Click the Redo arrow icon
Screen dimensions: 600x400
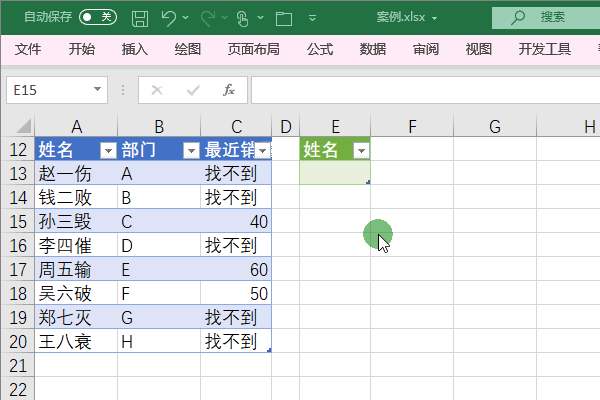209,18
